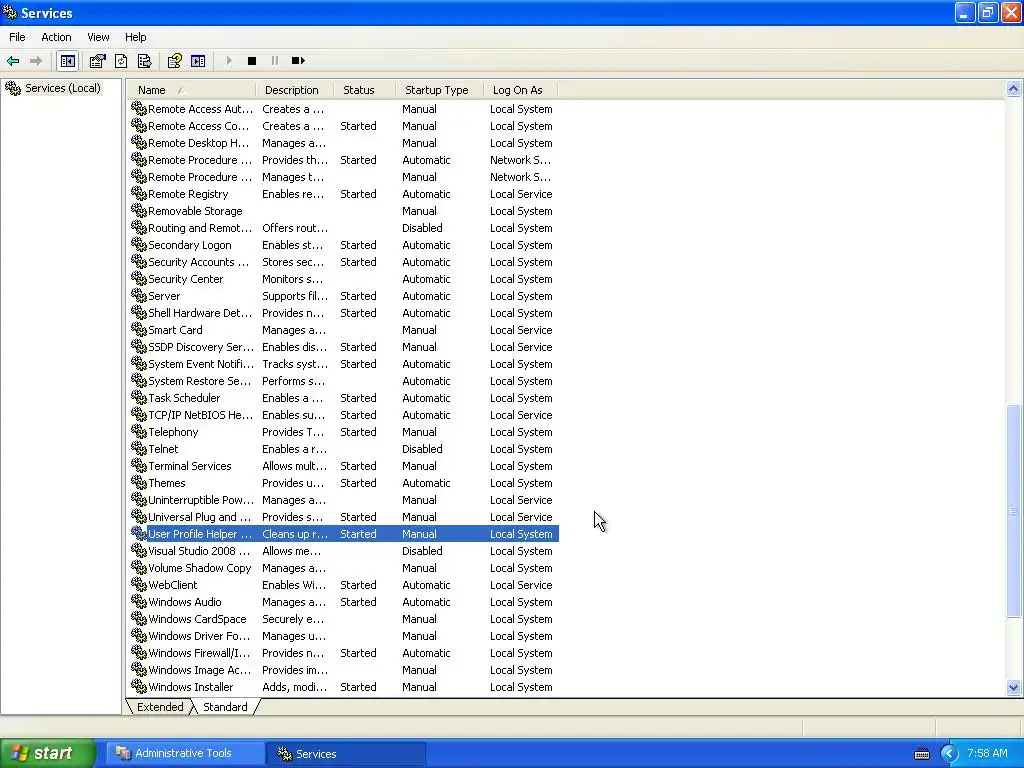
Task: Click the keyboard tray icon
Action: (922, 755)
